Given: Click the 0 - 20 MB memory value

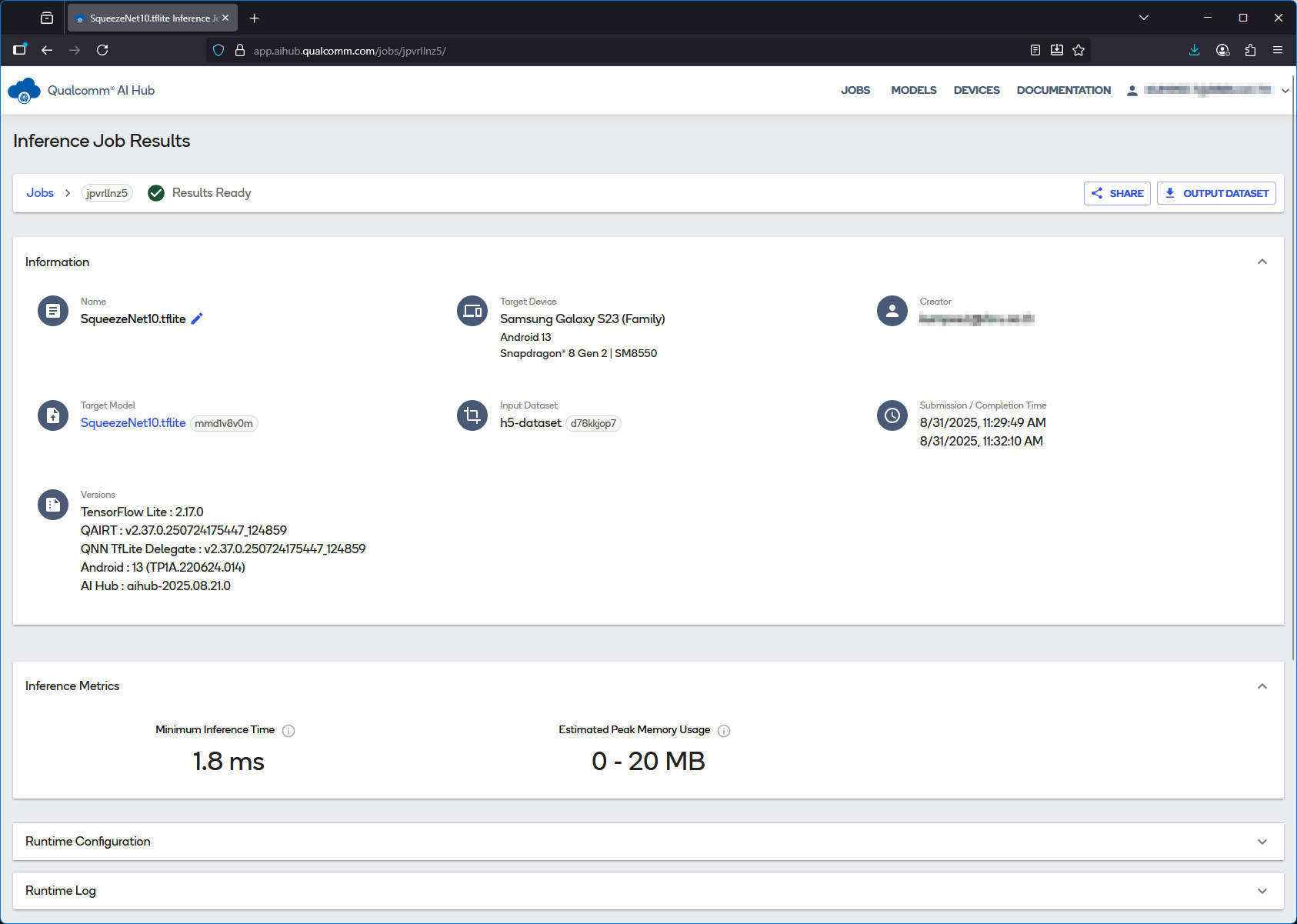Looking at the screenshot, I should pyautogui.click(x=648, y=761).
